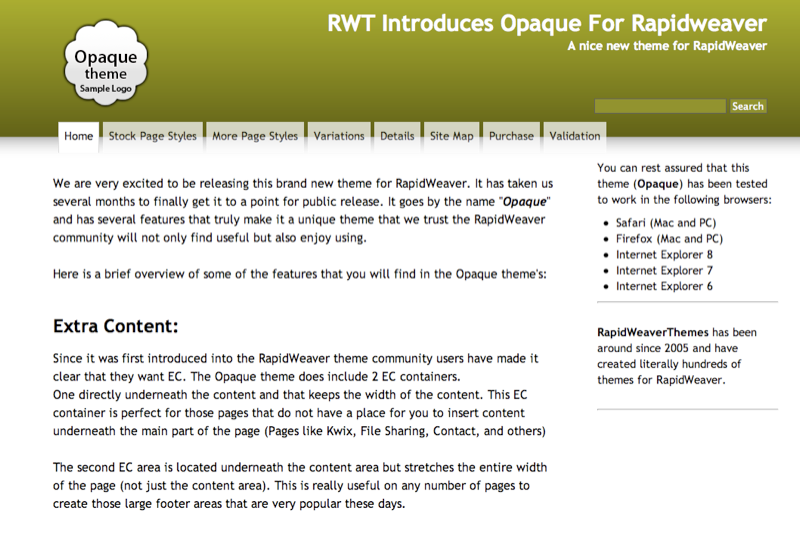Select the Home navigation tab
The image size is (800, 533).
pos(79,136)
